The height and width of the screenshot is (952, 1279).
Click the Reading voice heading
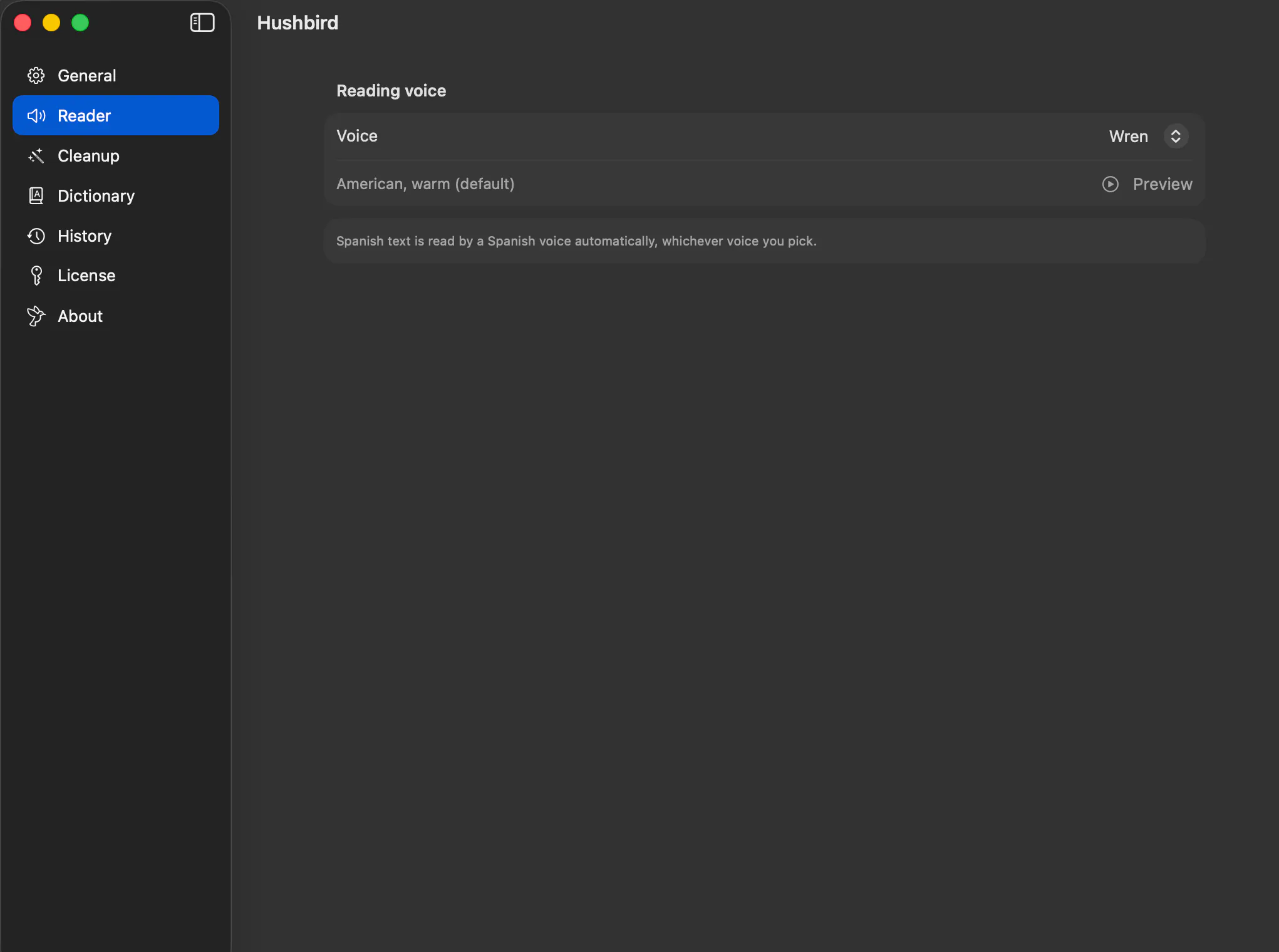coord(391,91)
